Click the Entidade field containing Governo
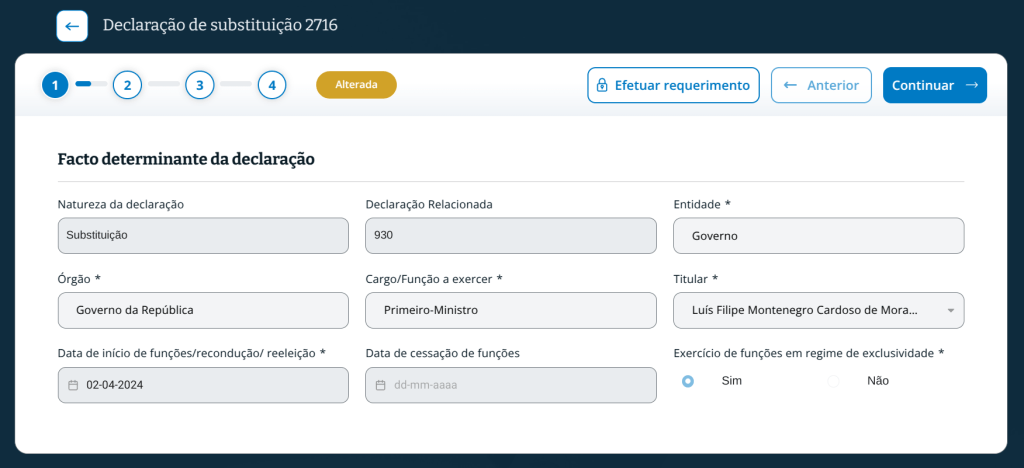The height and width of the screenshot is (468, 1024). 818,236
